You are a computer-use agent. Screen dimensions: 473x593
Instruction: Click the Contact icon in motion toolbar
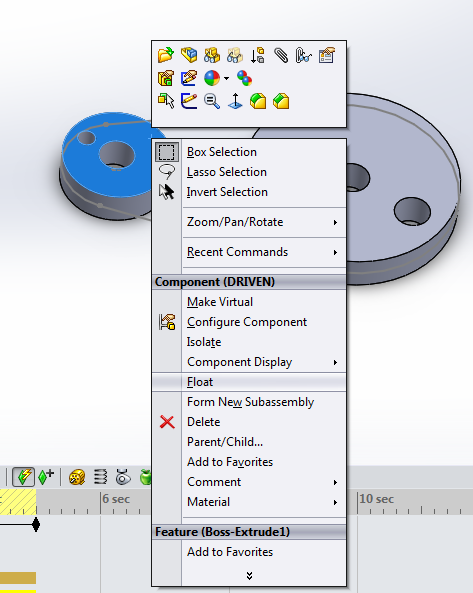click(x=123, y=477)
